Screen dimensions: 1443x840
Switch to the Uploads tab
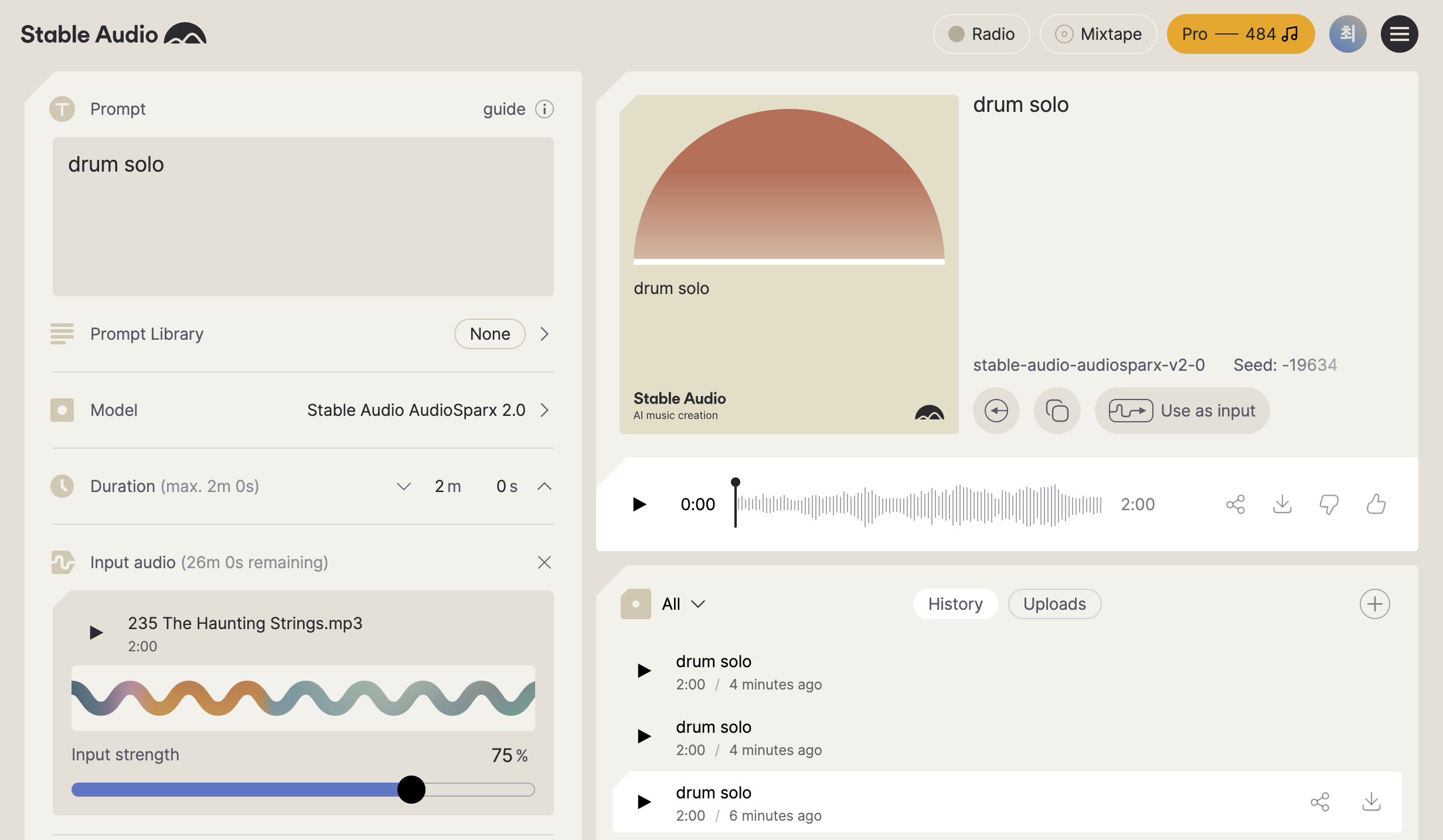[x=1054, y=604]
